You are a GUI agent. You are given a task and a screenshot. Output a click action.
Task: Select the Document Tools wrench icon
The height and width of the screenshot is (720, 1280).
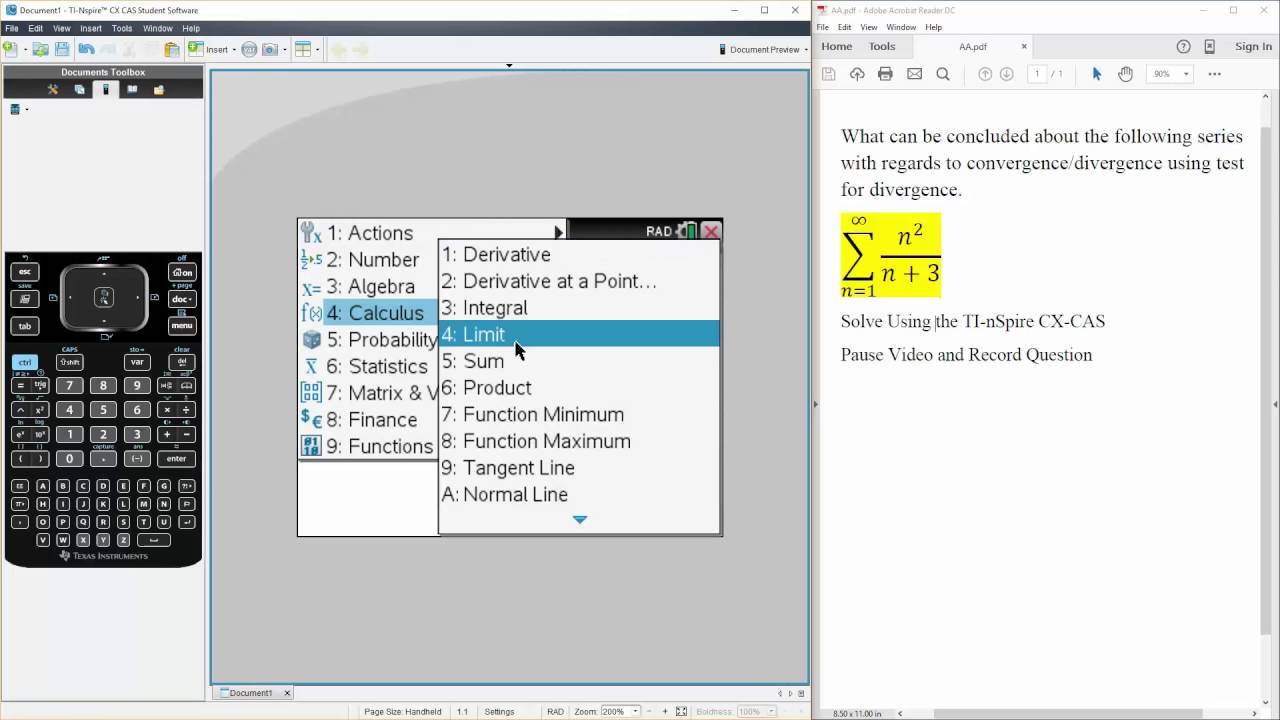(53, 89)
